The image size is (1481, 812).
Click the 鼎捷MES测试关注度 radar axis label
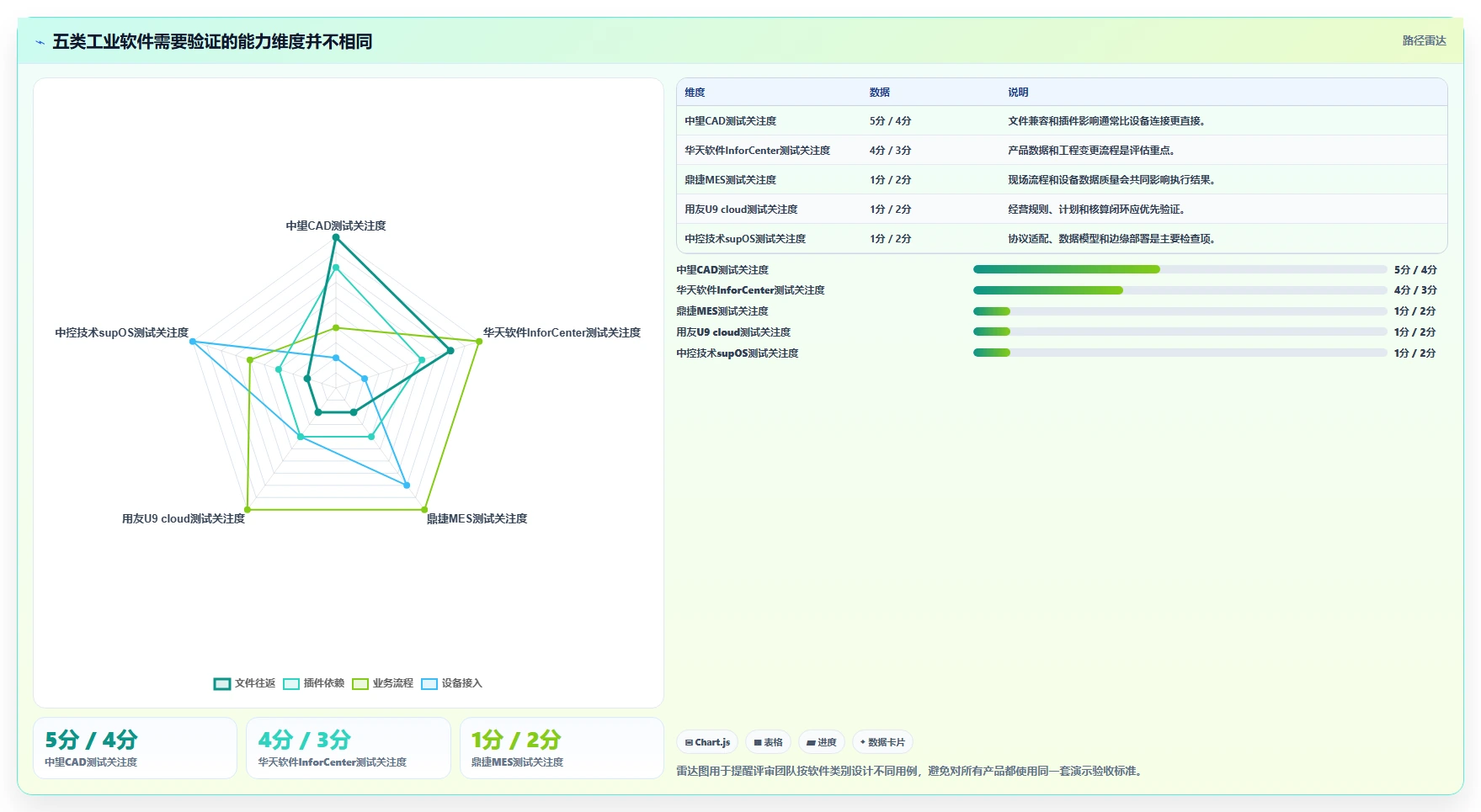(477, 518)
